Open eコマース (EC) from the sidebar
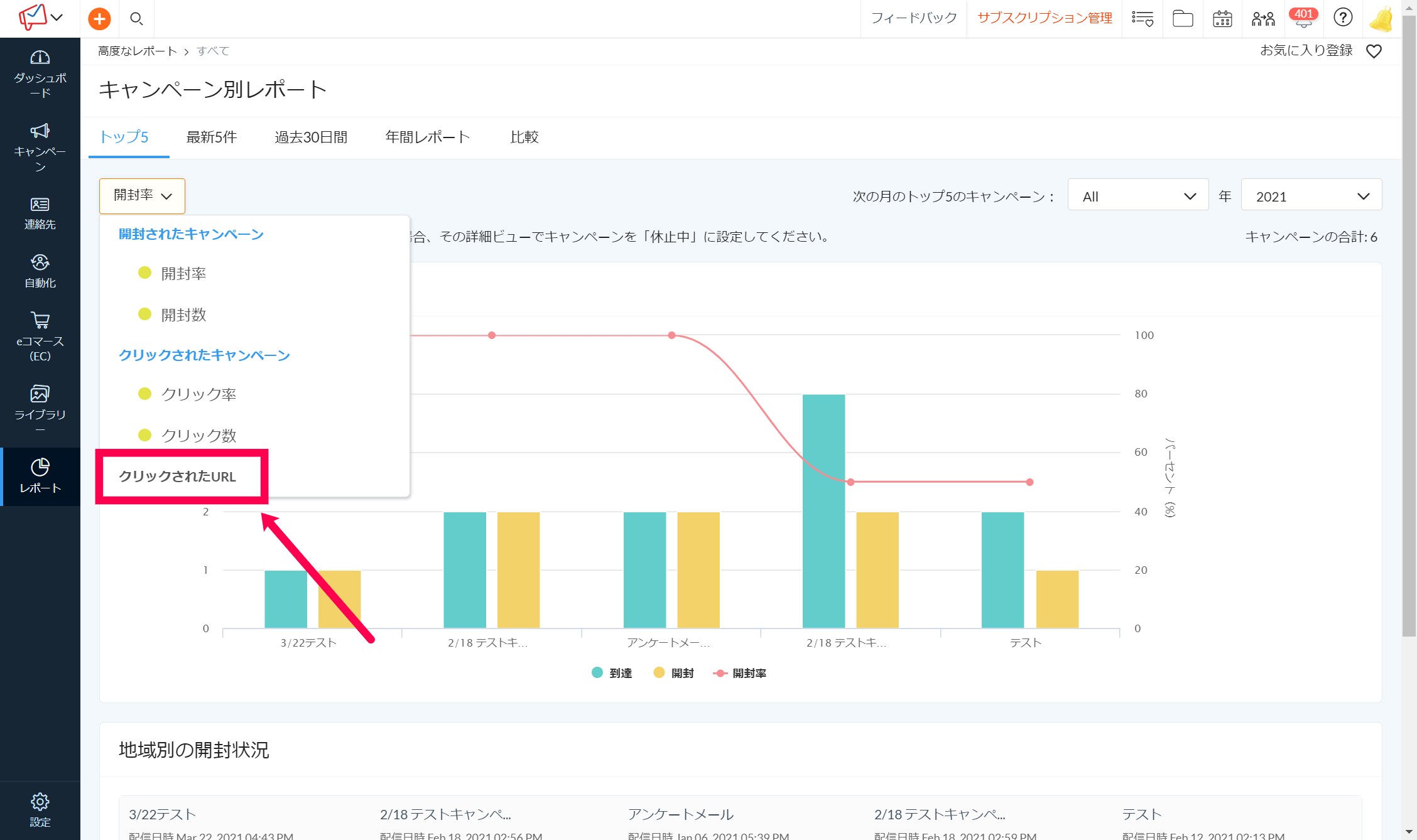The height and width of the screenshot is (840, 1417). coord(40,337)
